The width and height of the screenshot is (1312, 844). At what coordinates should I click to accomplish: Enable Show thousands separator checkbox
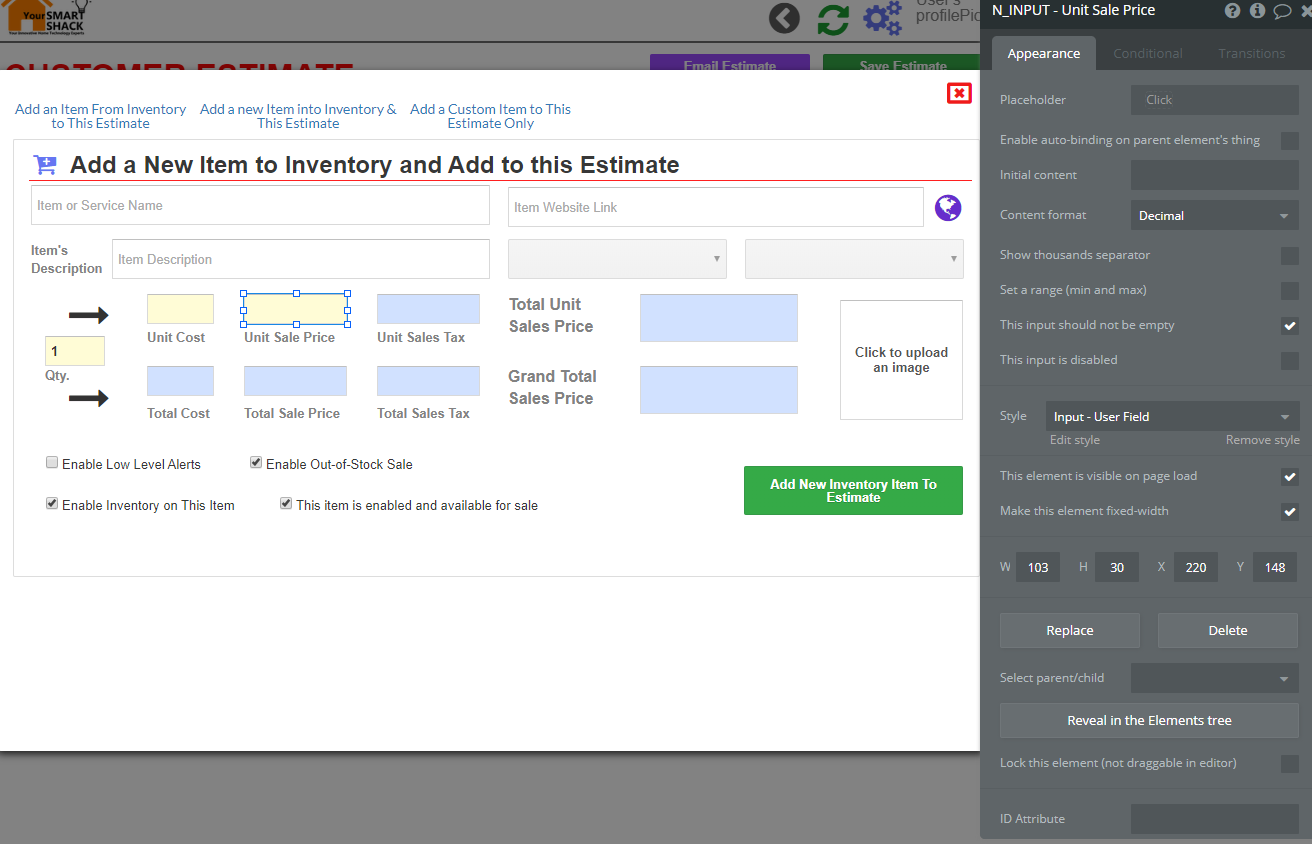1290,255
